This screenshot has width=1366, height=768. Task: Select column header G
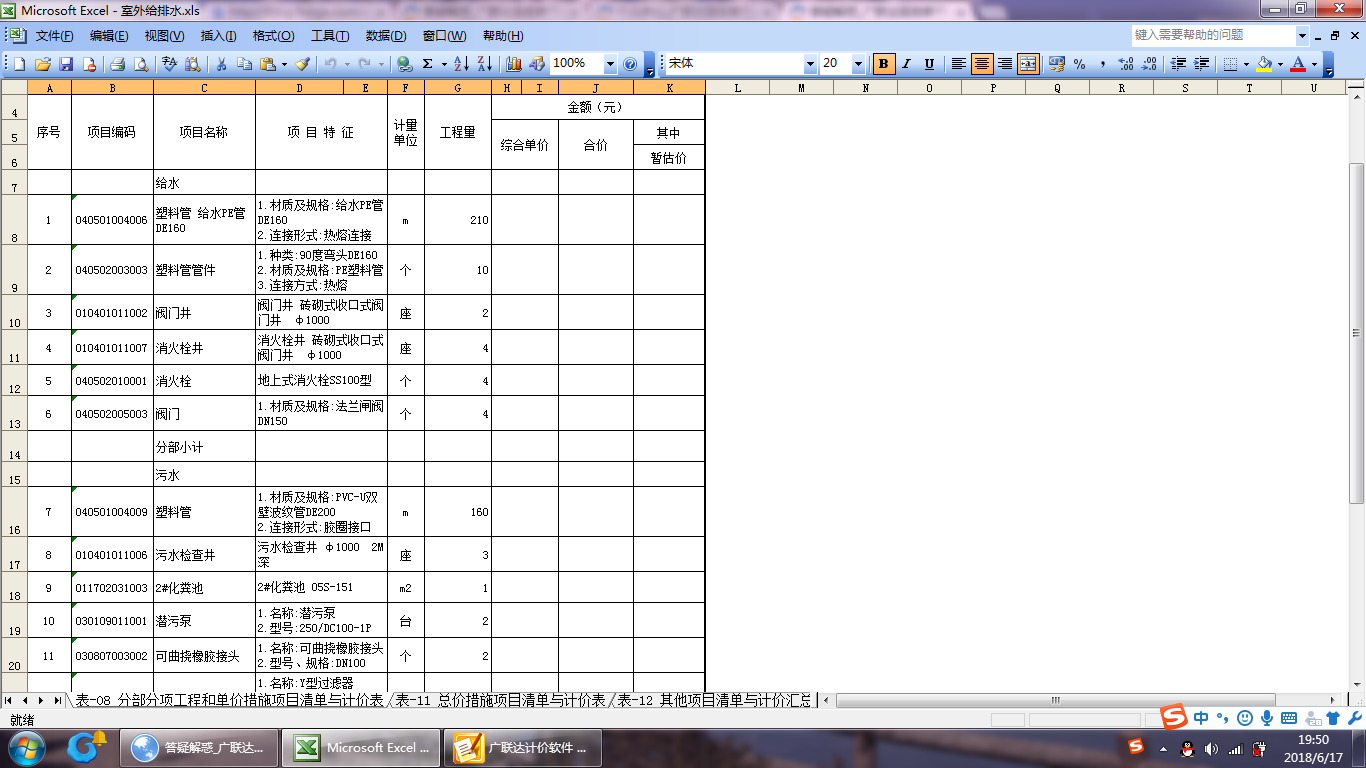click(458, 88)
